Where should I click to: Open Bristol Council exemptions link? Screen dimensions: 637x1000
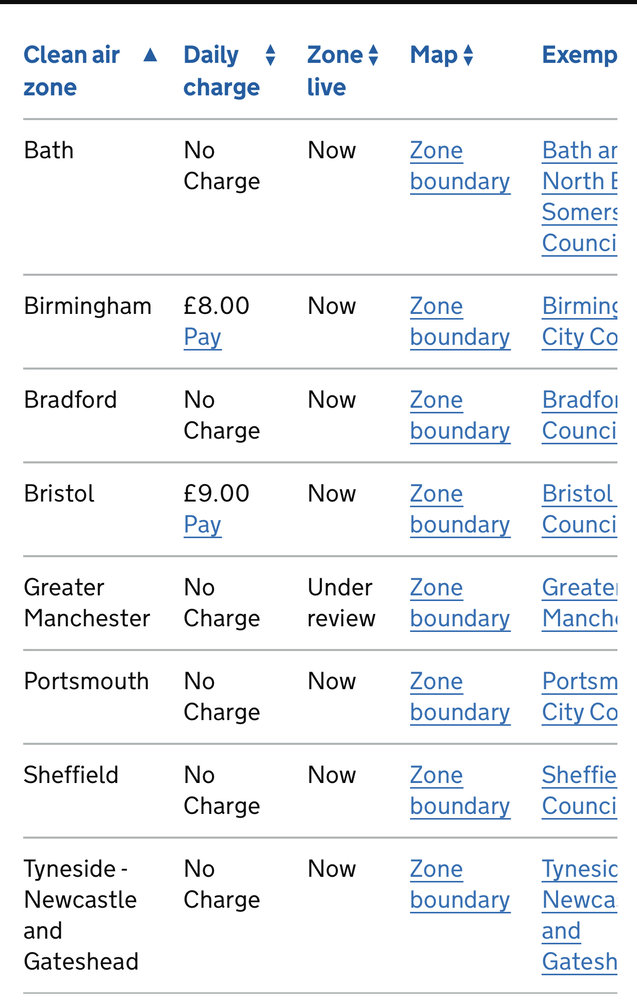pos(580,509)
